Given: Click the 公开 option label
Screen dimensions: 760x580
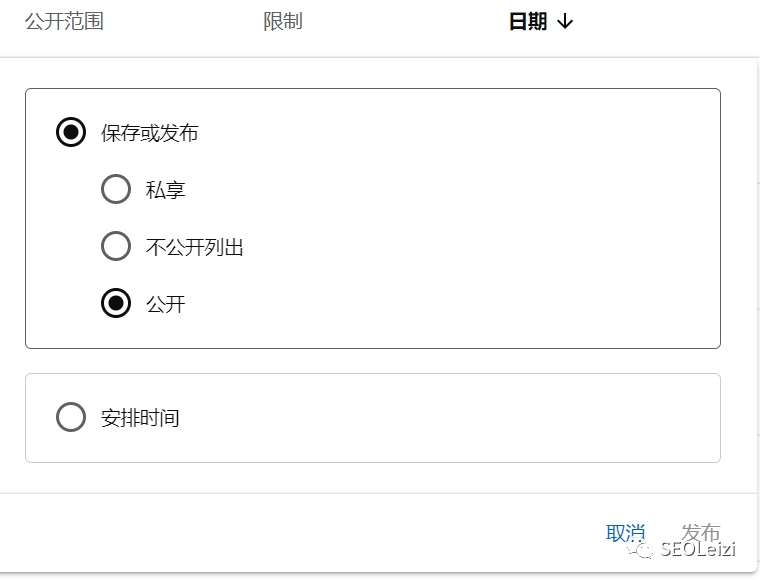Looking at the screenshot, I should click(x=166, y=304).
